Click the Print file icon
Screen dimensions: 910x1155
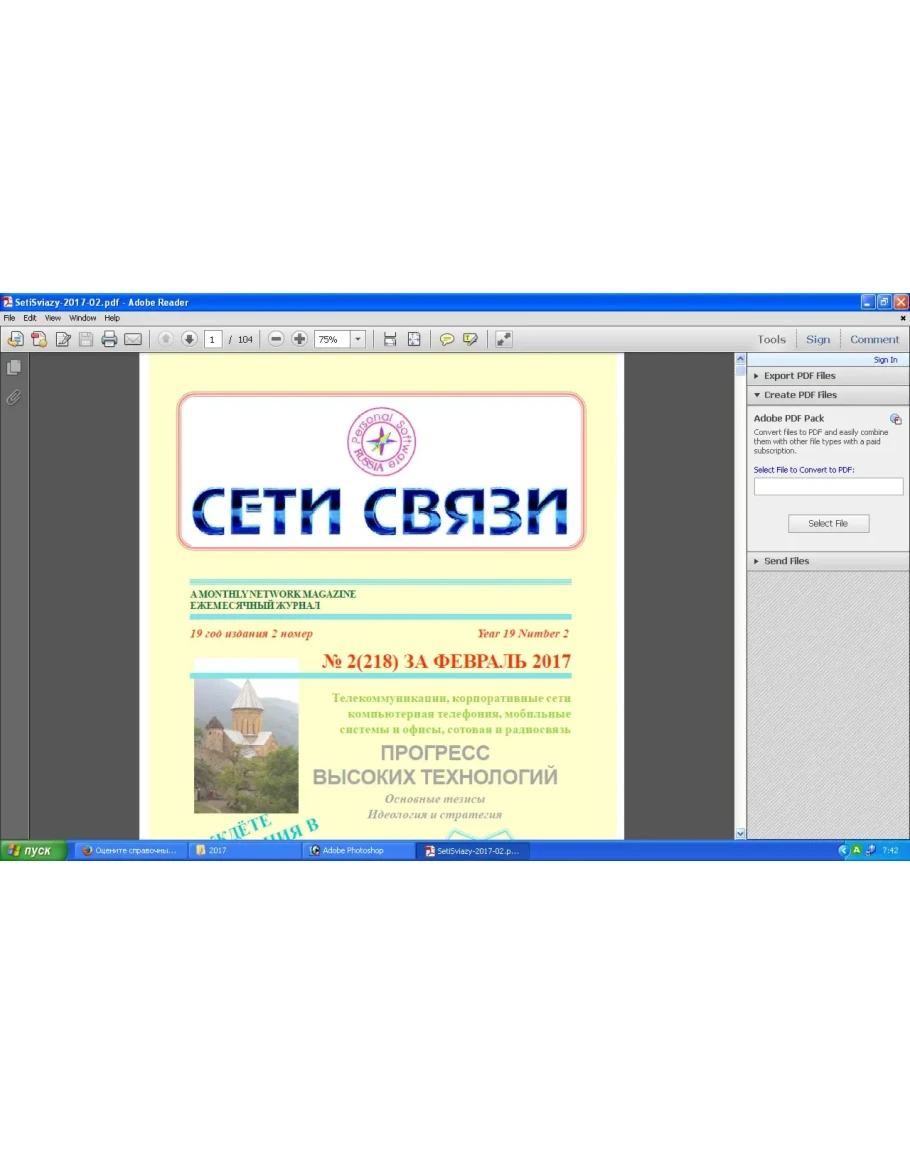(109, 339)
